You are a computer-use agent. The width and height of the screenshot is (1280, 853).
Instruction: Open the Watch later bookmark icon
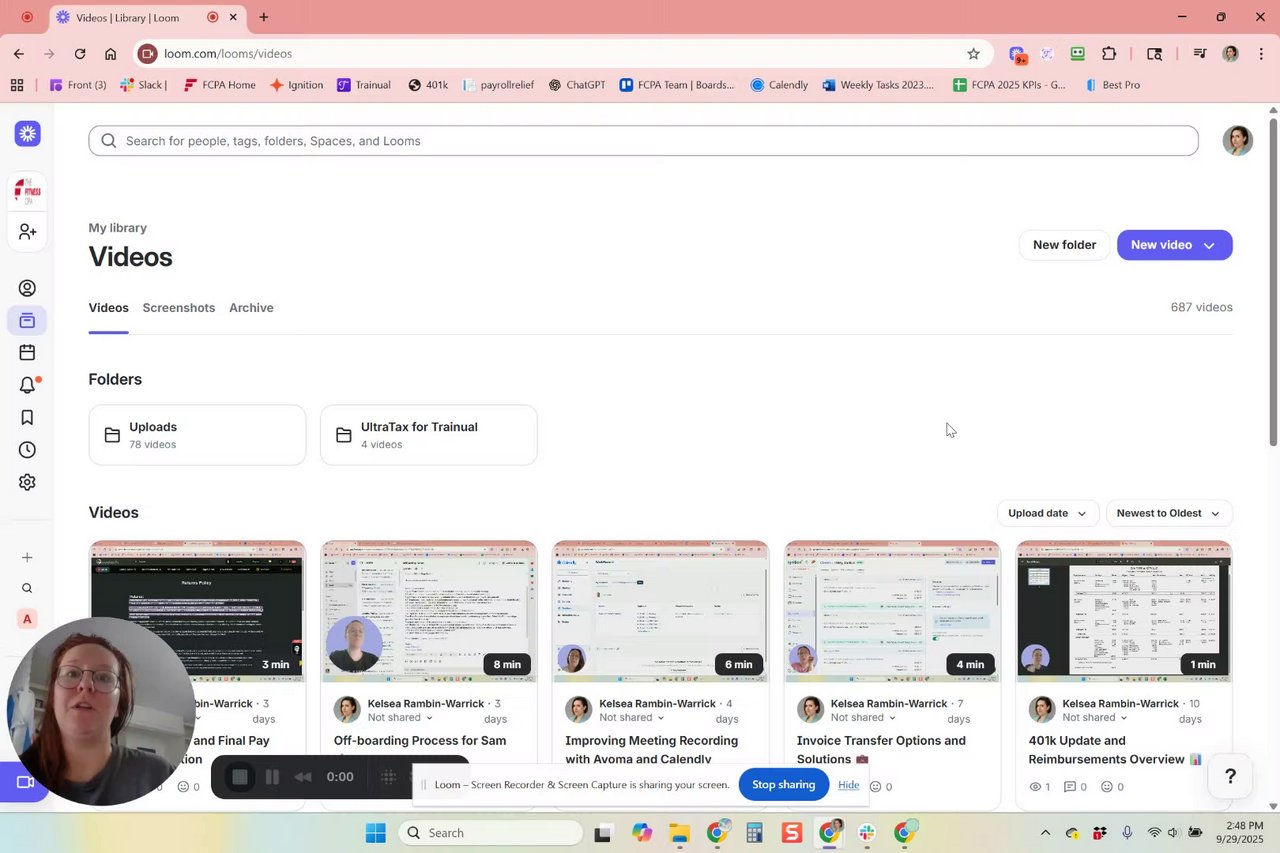coord(27,417)
